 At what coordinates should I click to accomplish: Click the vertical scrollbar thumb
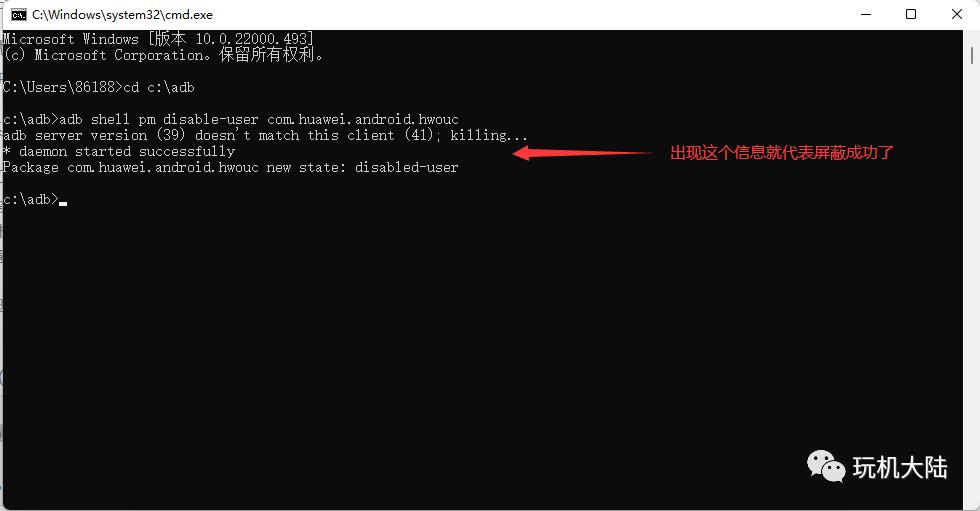972,55
